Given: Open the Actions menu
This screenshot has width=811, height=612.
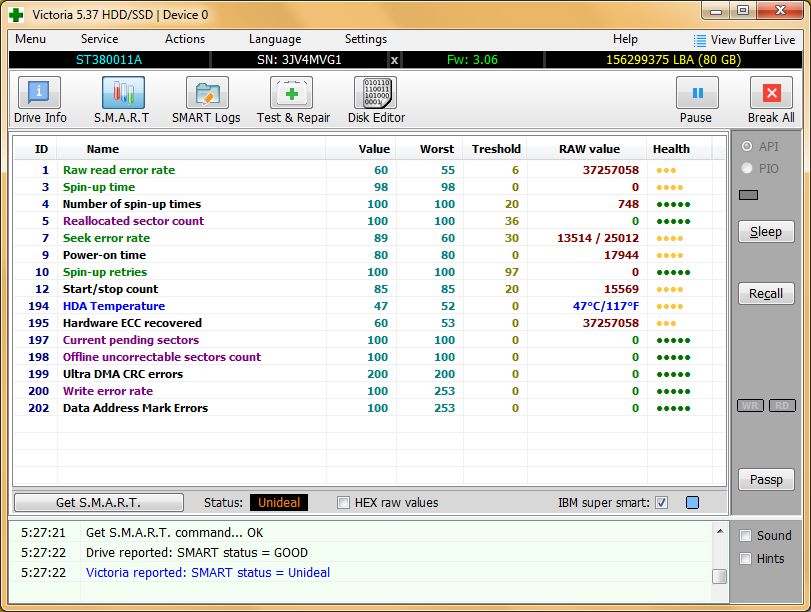Looking at the screenshot, I should (185, 39).
